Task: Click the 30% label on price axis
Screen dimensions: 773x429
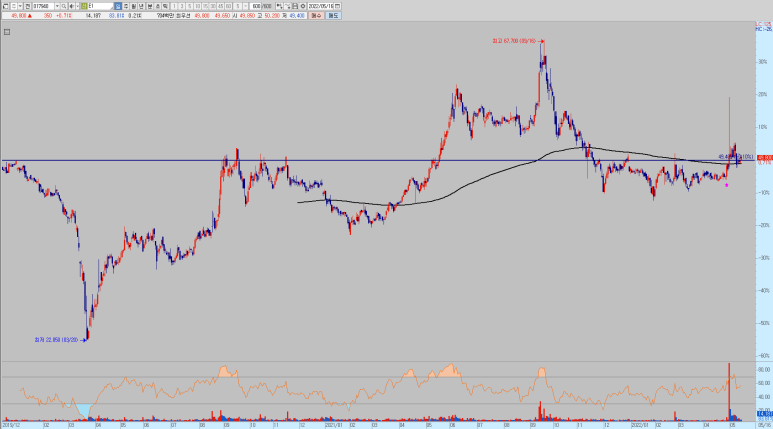Action: [x=763, y=62]
